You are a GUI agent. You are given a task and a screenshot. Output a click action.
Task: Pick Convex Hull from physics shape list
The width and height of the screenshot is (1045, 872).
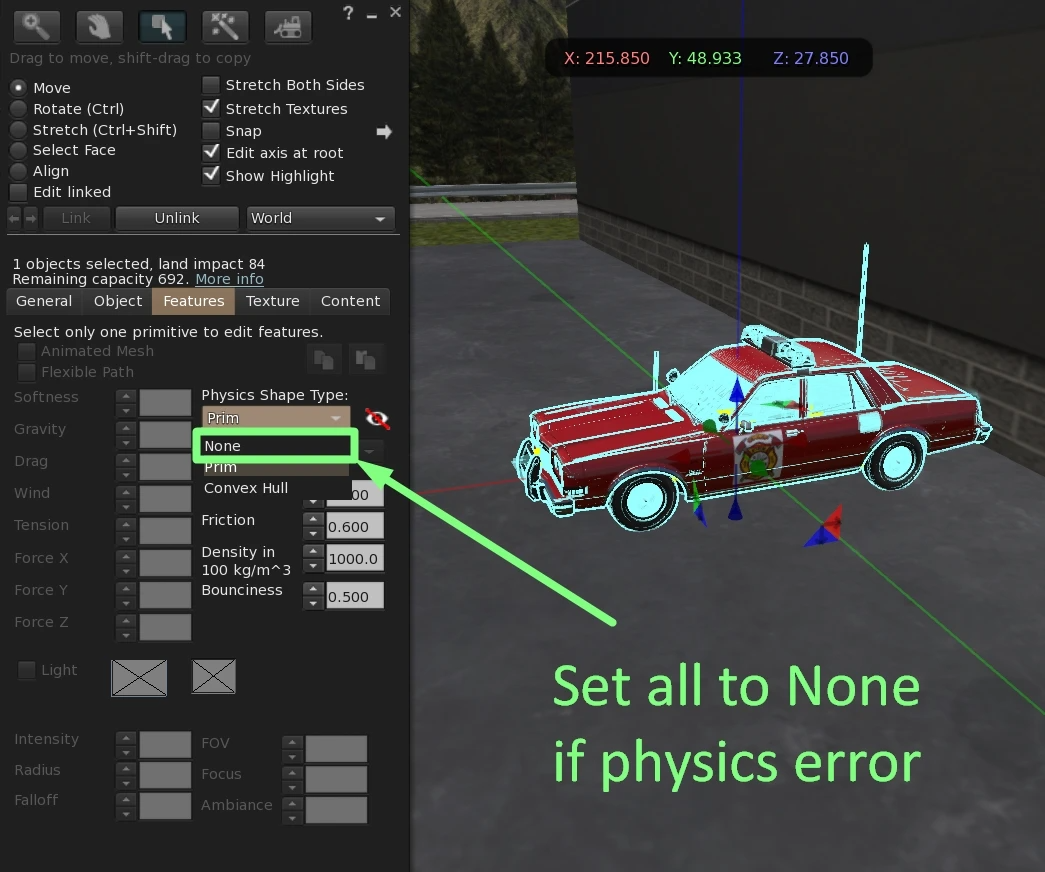pyautogui.click(x=246, y=488)
